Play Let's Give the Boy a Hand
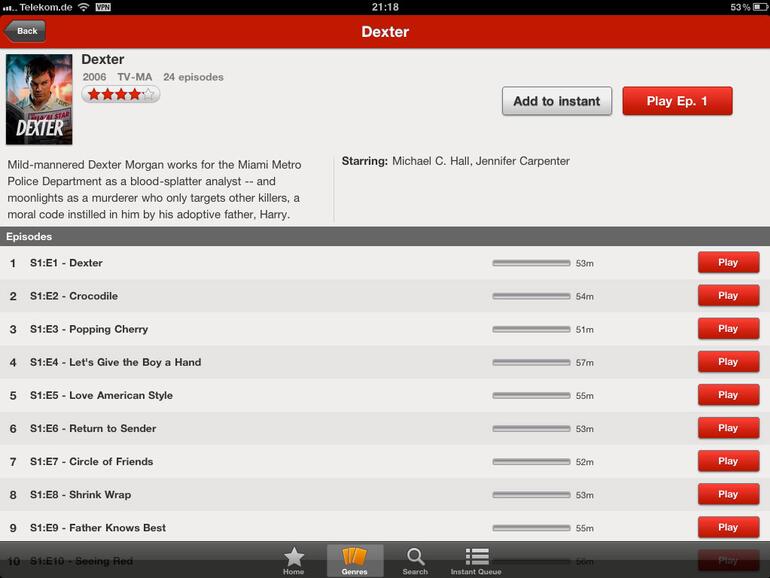770x578 pixels. pyautogui.click(x=728, y=362)
